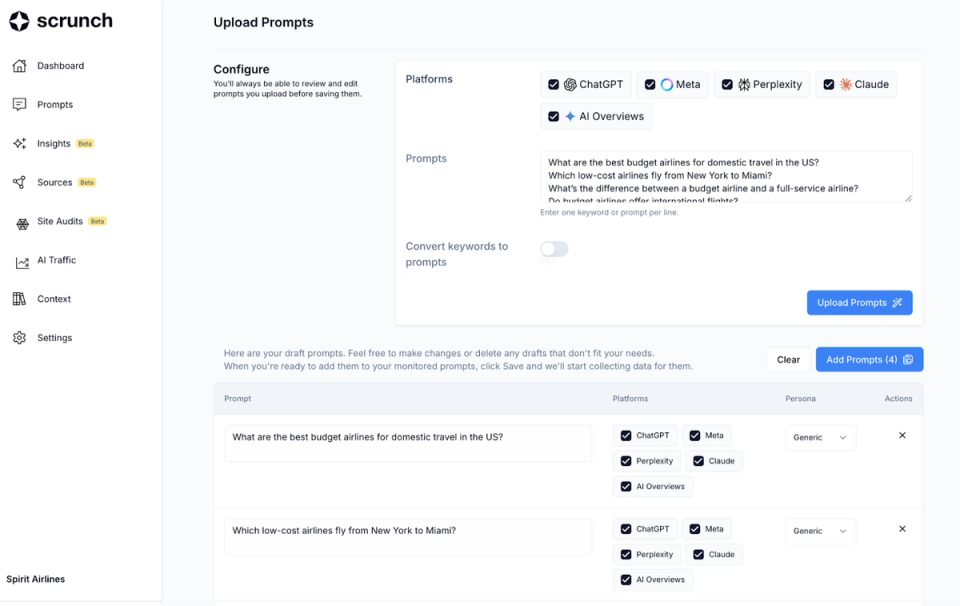Screen dimensions: 960x606
Task: Grab the Prompts textarea resize handle
Action: click(908, 198)
